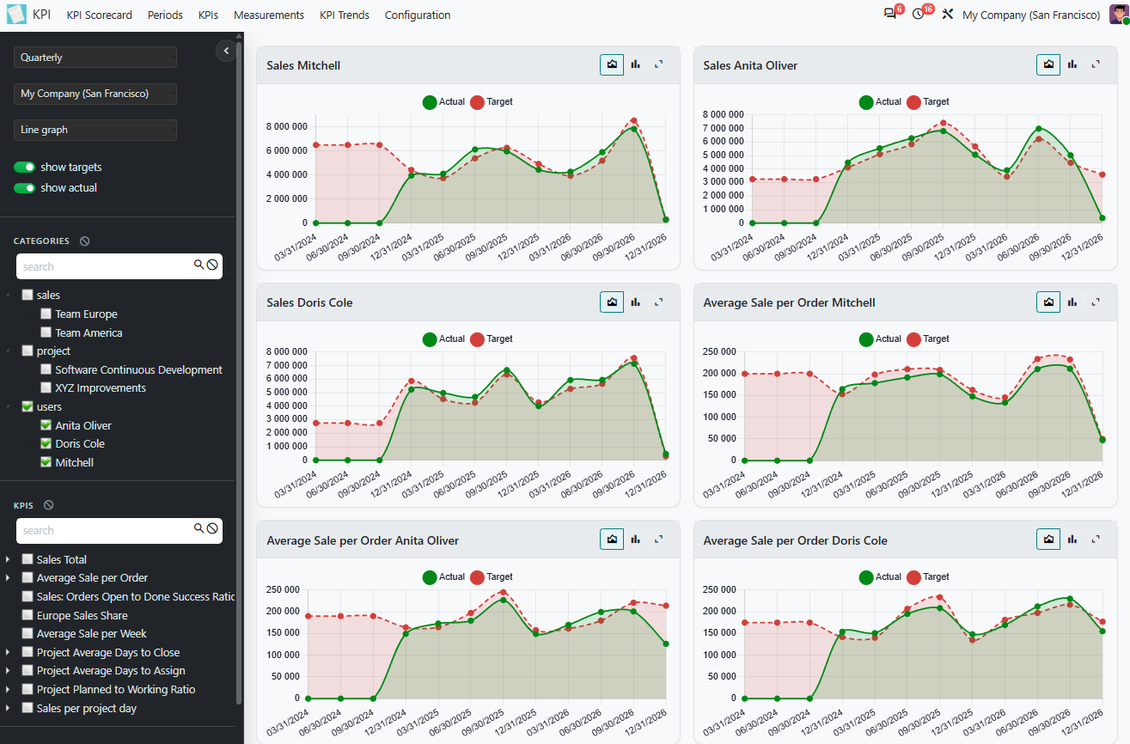This screenshot has height=744, width=1130.
Task: Clear the categories search field
Action: click(x=213, y=265)
